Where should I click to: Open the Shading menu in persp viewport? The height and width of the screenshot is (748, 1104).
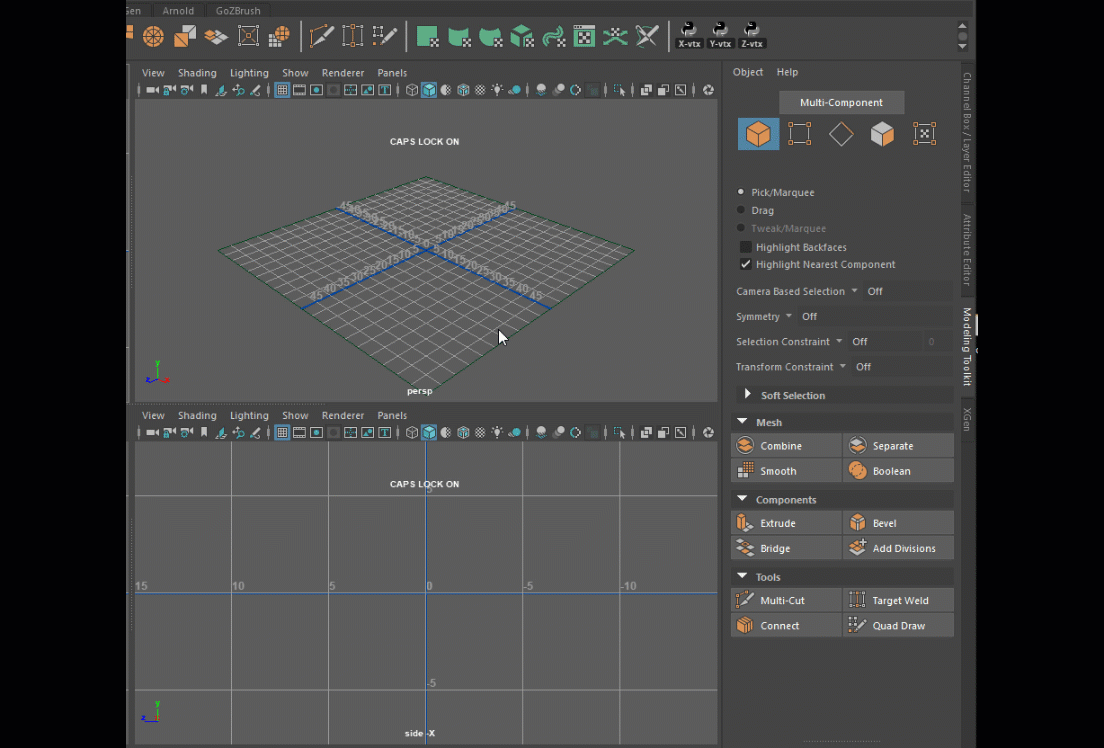point(197,73)
